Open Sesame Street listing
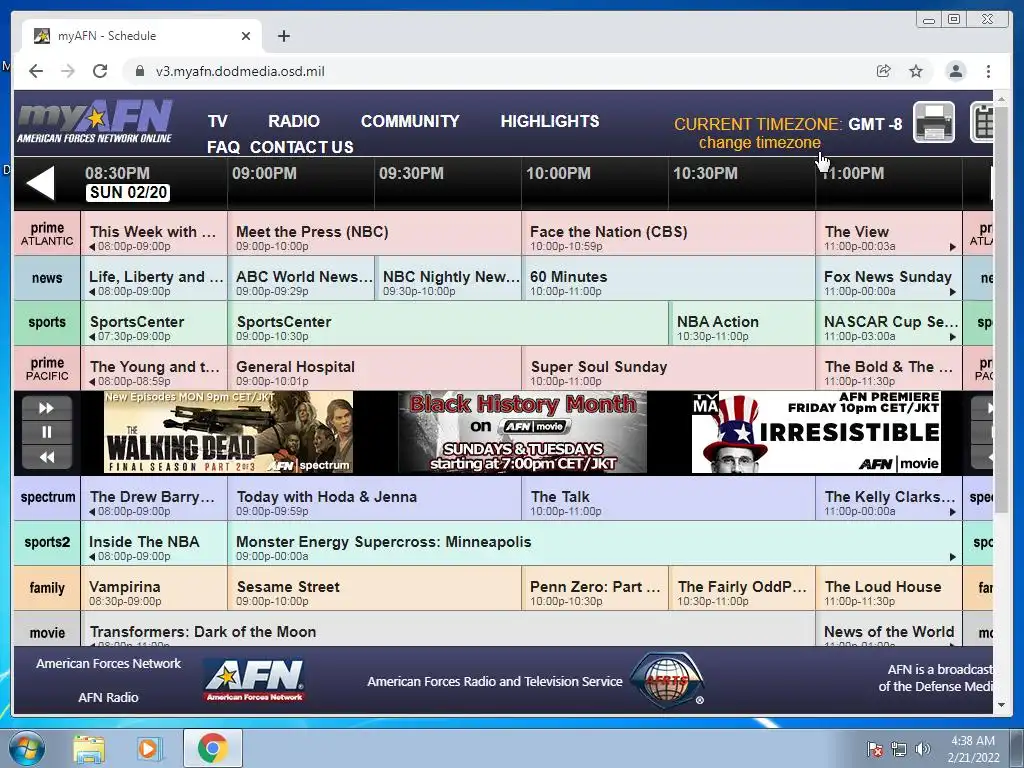Viewport: 1024px width, 768px height. click(x=375, y=588)
